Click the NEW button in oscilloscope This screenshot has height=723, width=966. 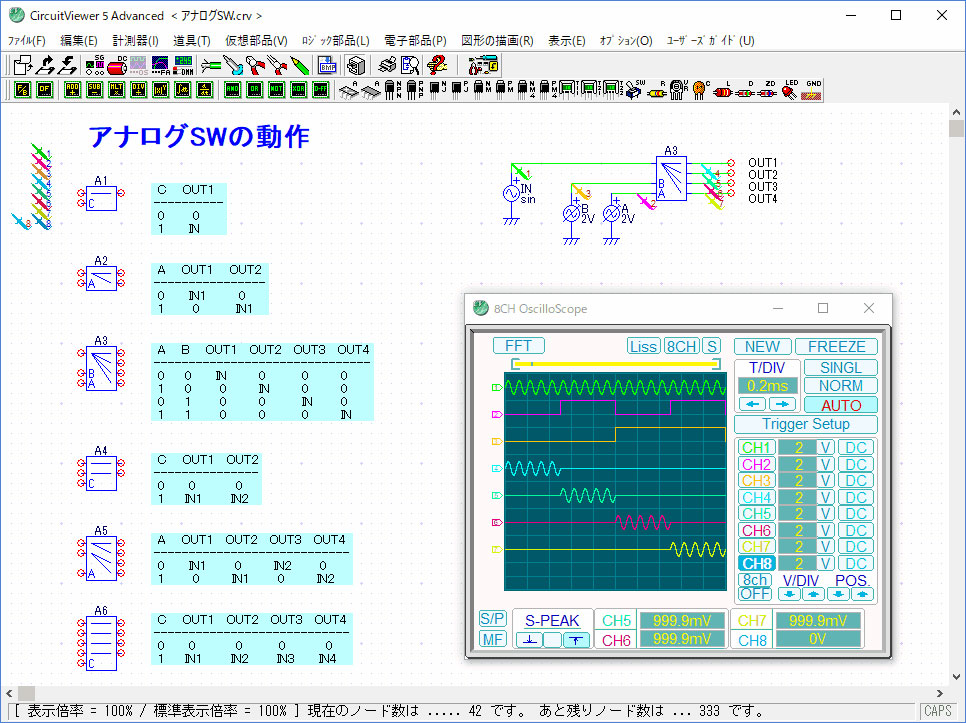click(763, 347)
